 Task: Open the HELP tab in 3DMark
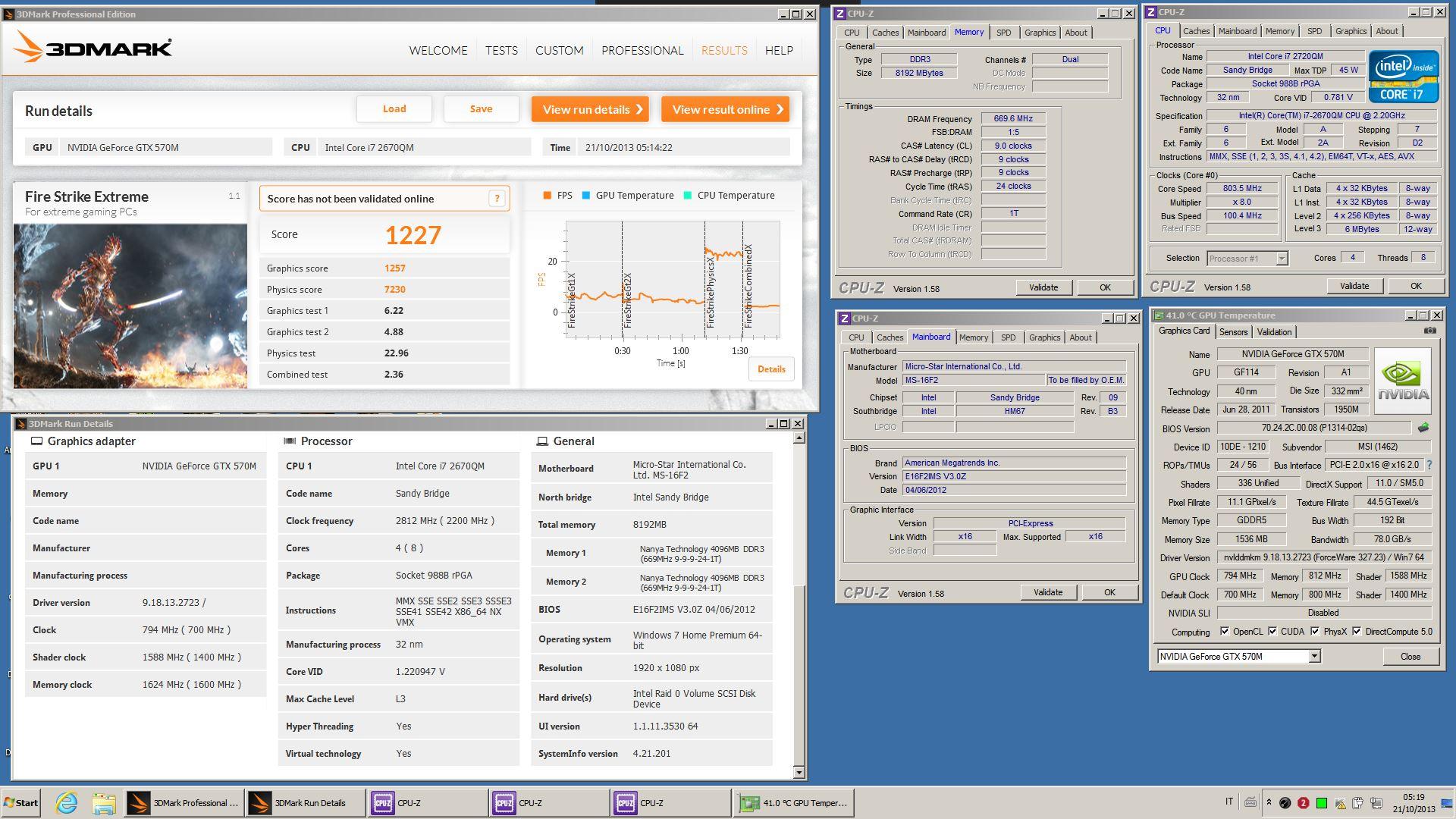coord(779,50)
